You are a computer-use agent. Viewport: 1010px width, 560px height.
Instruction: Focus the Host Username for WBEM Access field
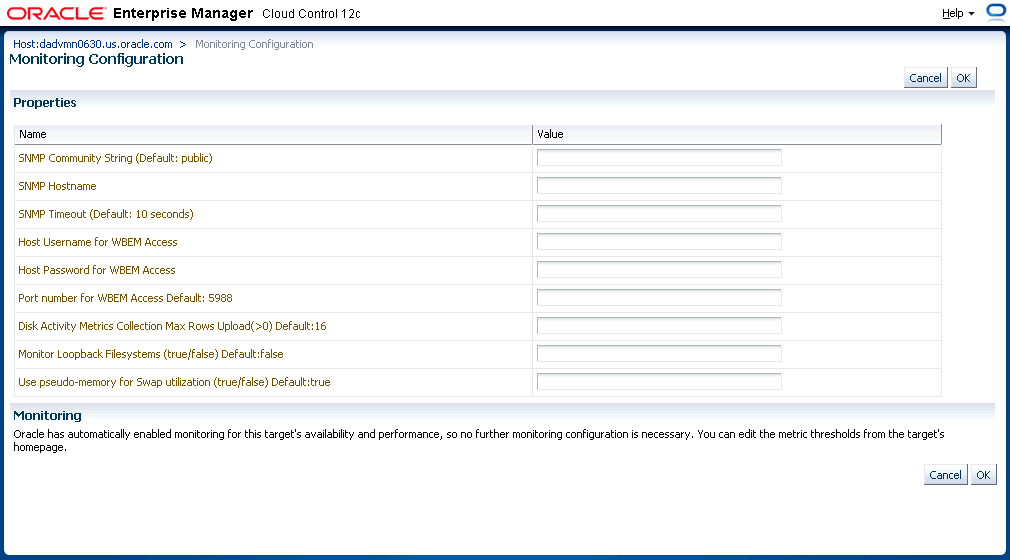click(x=659, y=242)
